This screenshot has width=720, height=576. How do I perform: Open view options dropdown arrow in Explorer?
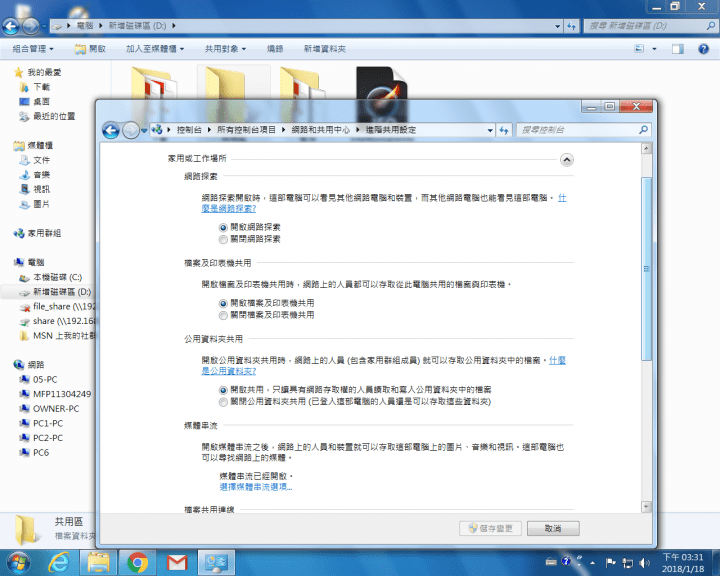point(654,49)
